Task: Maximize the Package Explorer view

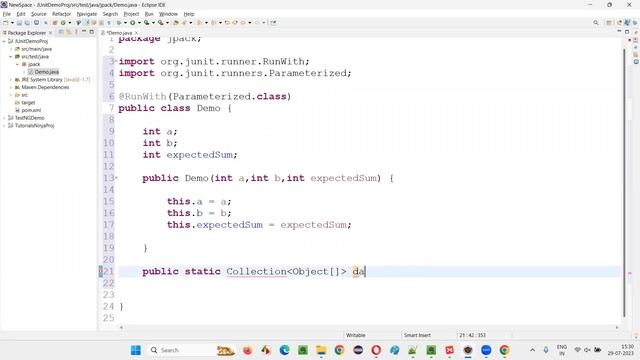Action: tap(92, 32)
